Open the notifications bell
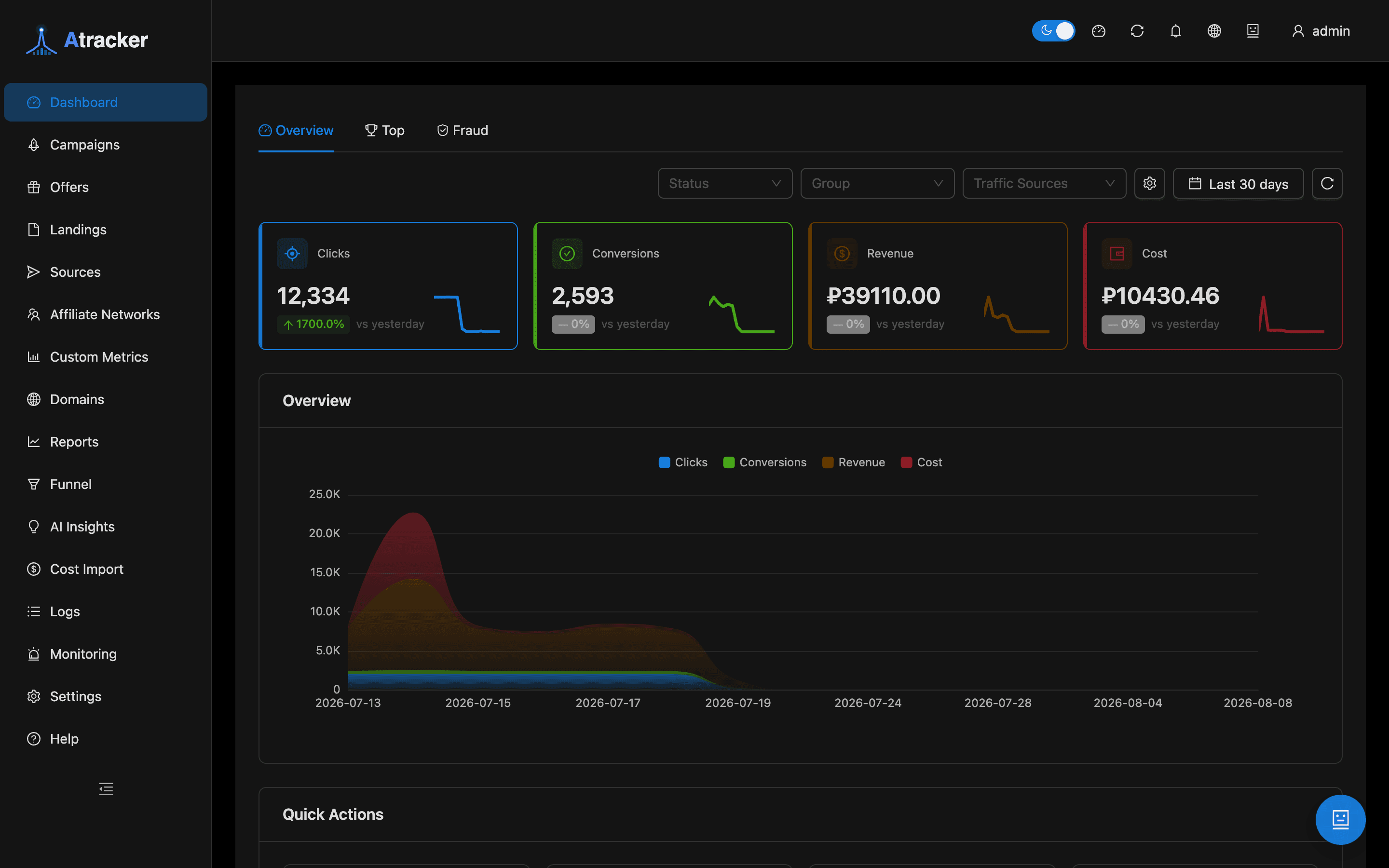1389x868 pixels. [x=1175, y=31]
